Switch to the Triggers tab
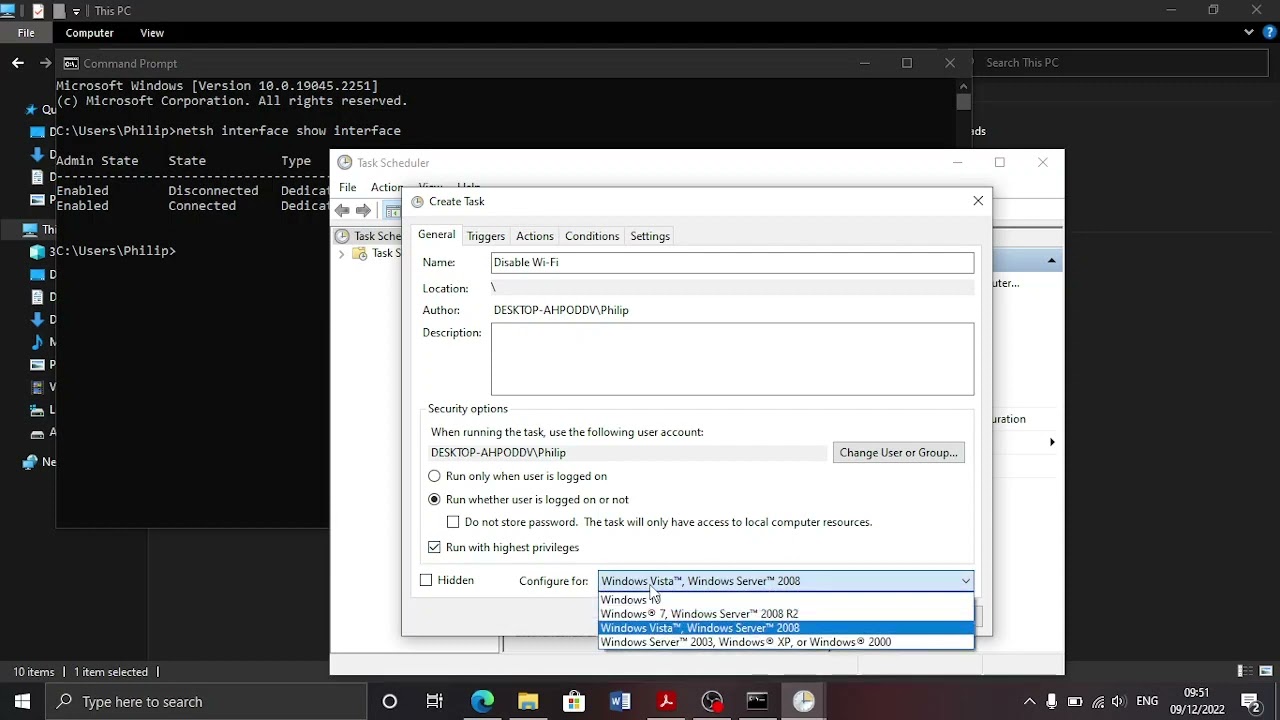 click(x=486, y=236)
